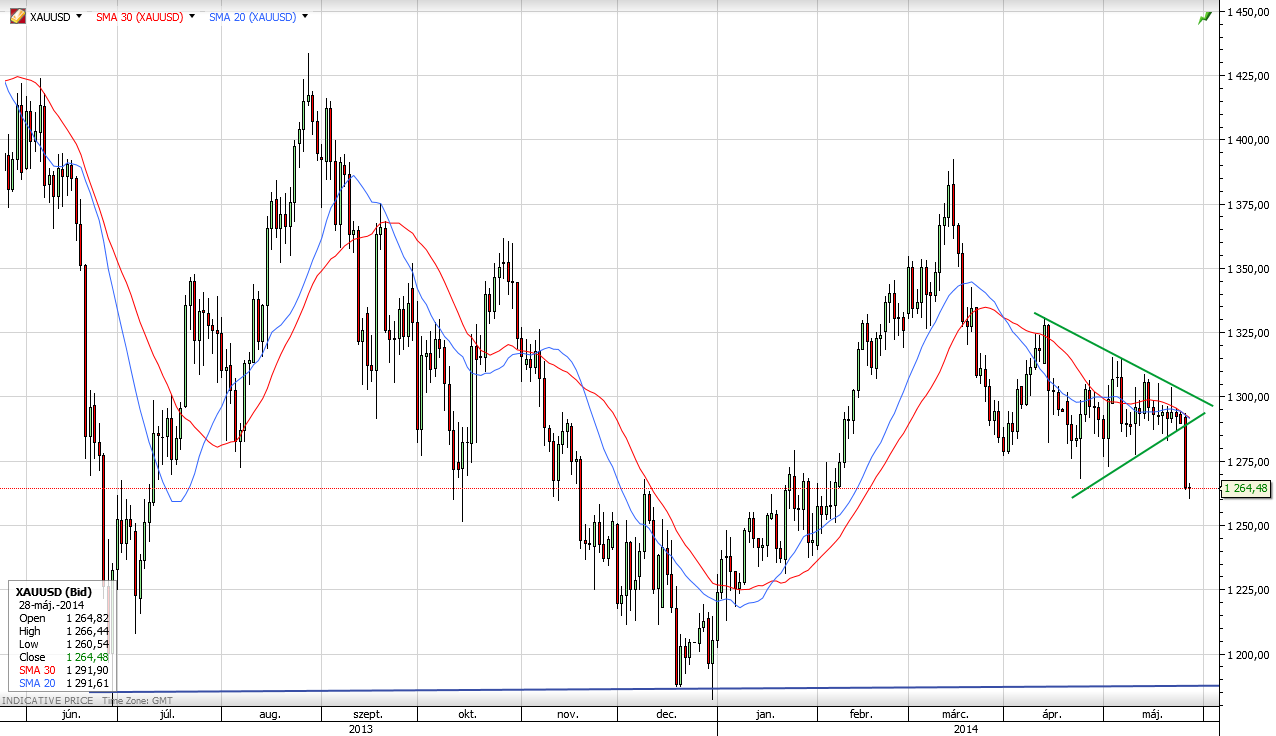Click the red SMA 30 (XAUUSD) label
Screen dimensions: 1276x736
coord(140,17)
